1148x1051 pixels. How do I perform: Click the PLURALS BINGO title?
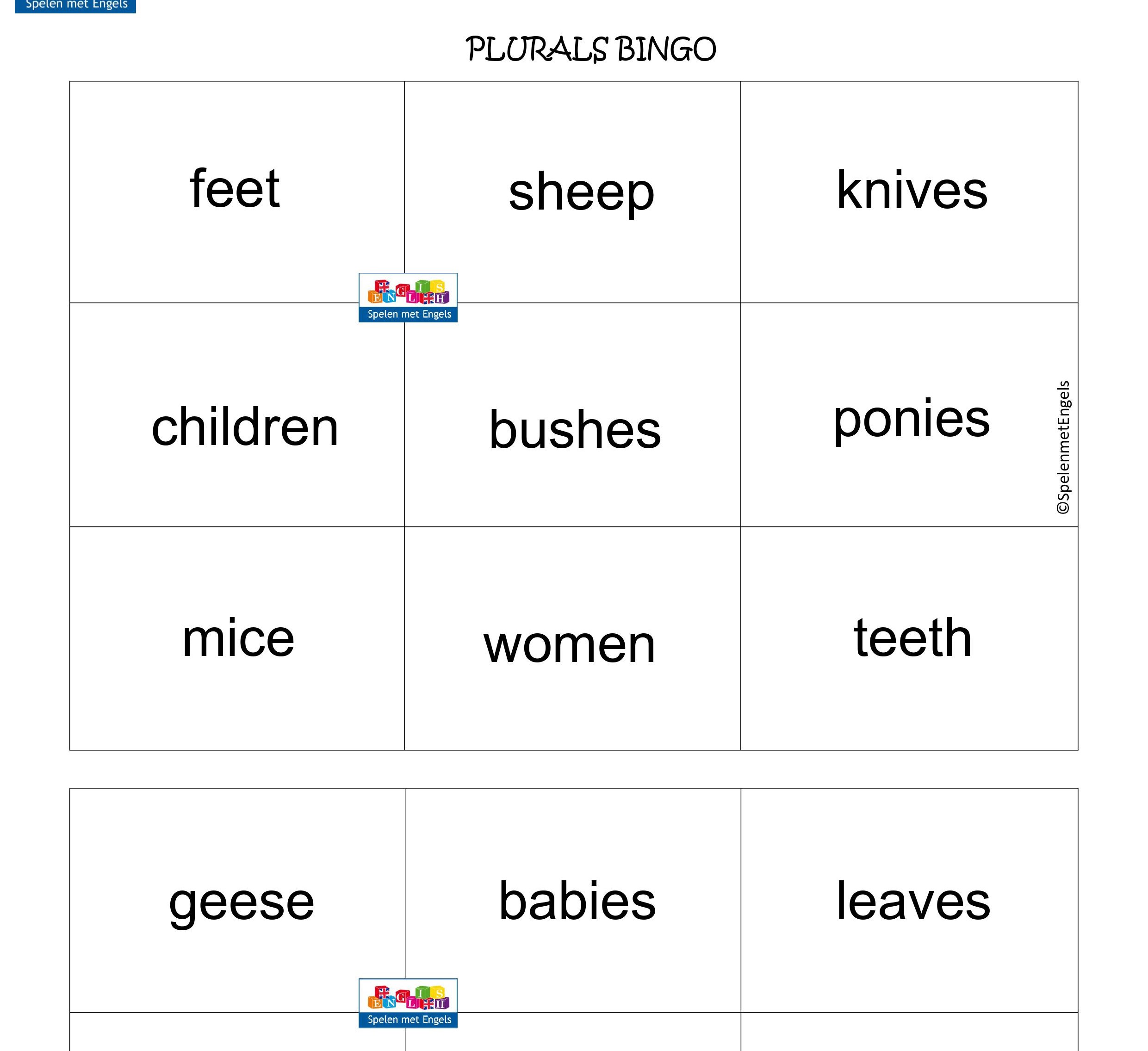click(x=590, y=49)
